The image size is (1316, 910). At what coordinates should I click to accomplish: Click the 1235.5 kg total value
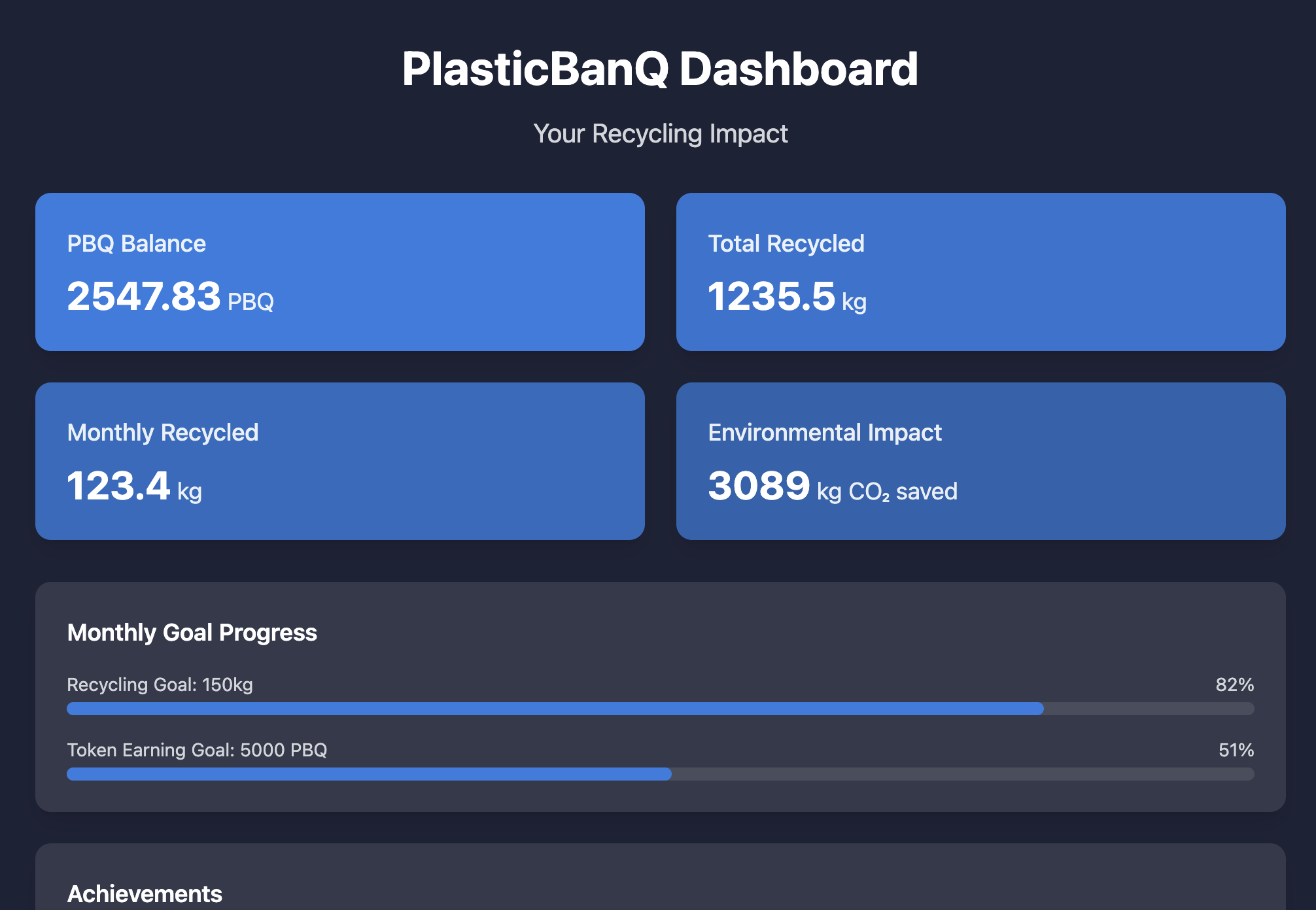click(787, 297)
